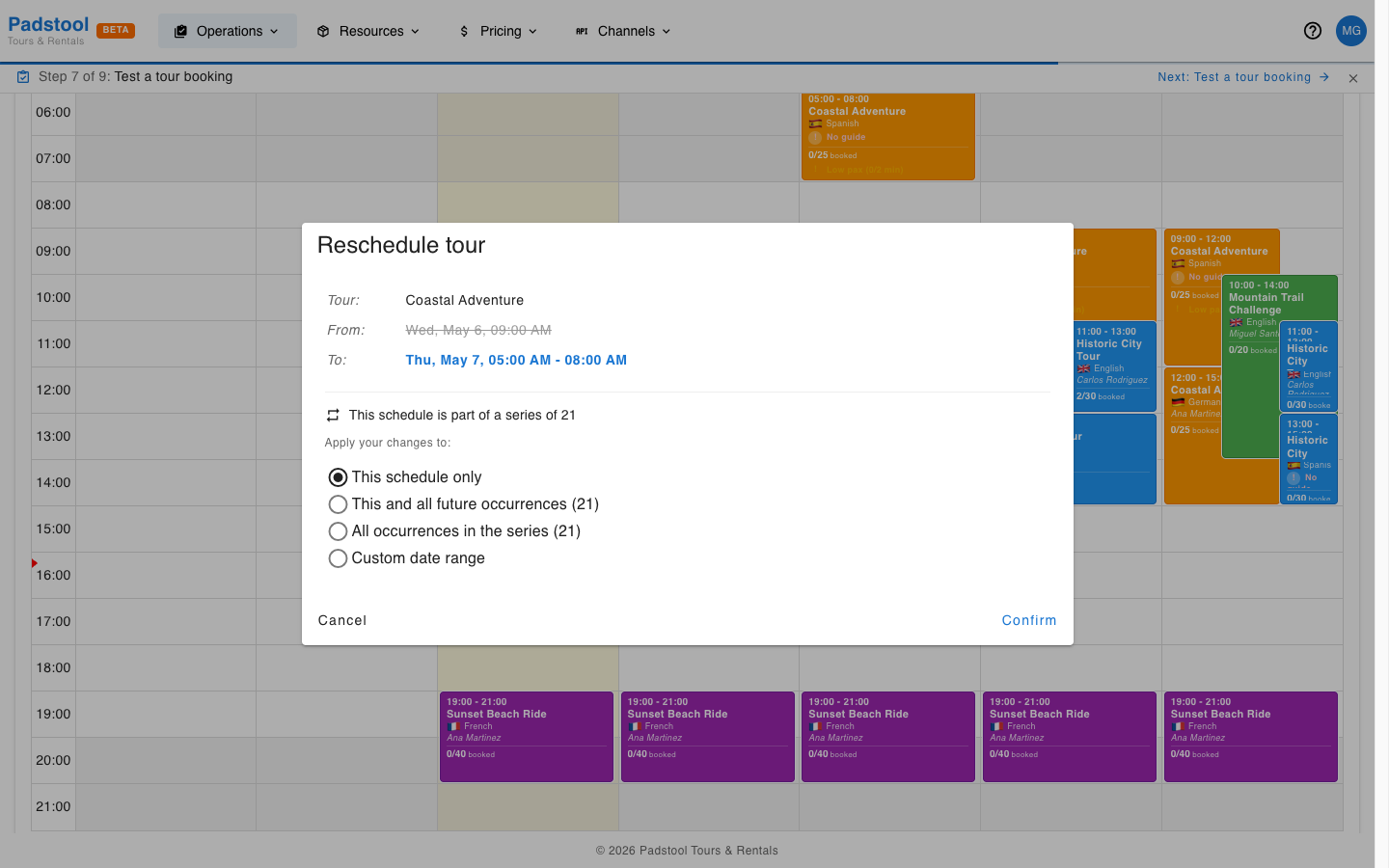
Task: Click the 15:00 time label
Action: click(53, 529)
